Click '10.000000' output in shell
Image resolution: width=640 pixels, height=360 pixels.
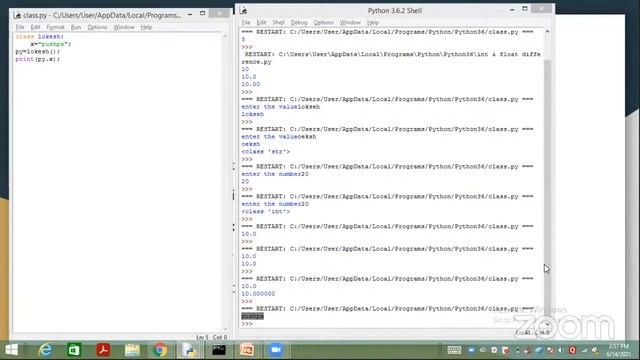pyautogui.click(x=258, y=293)
